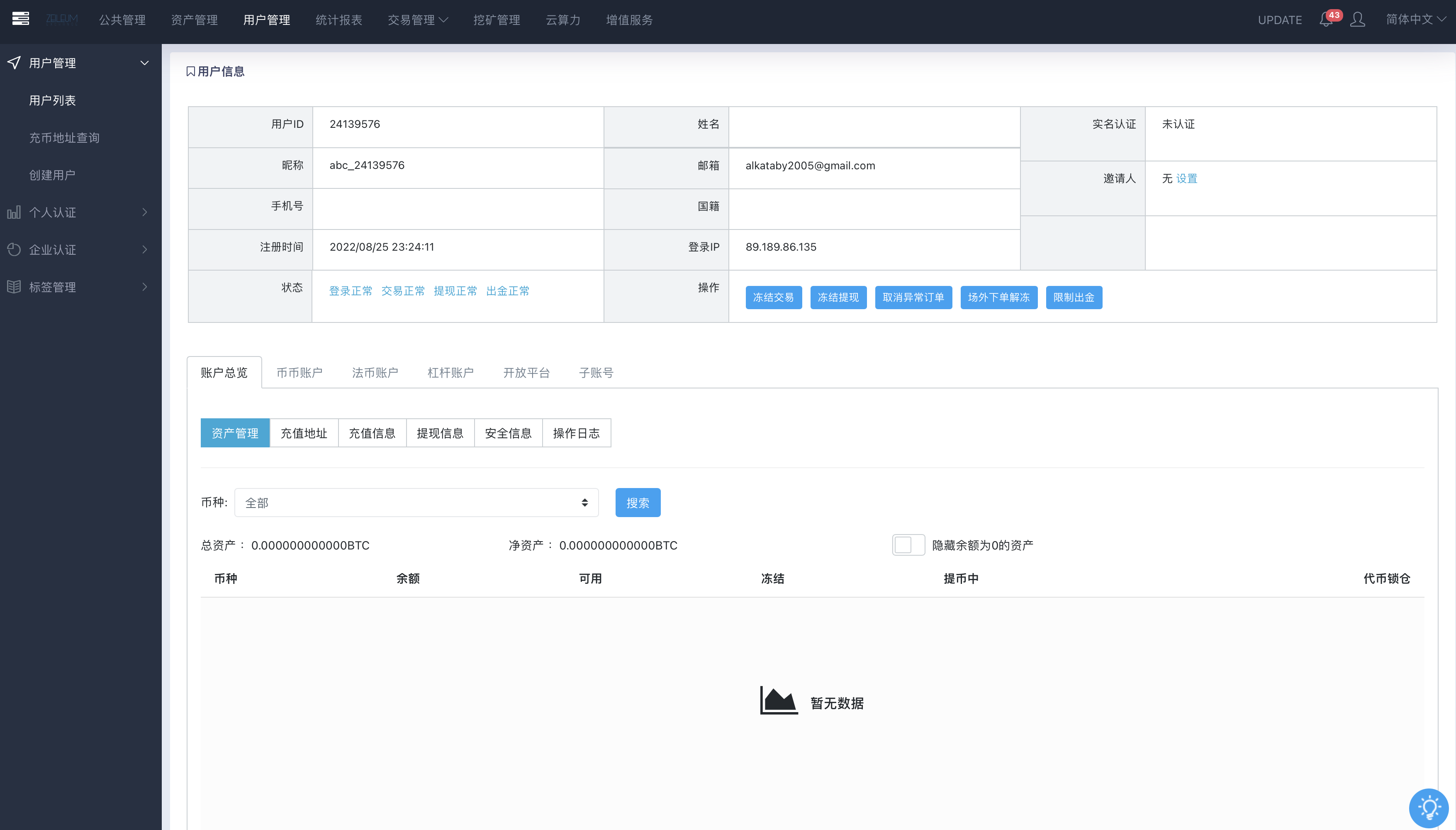Click the 冻结提现 button

(x=838, y=298)
